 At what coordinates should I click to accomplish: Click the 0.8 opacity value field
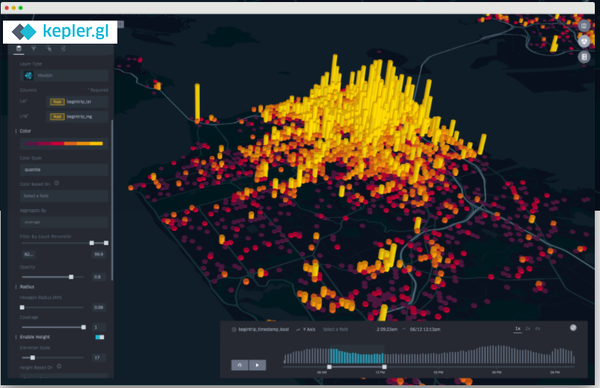coord(99,277)
